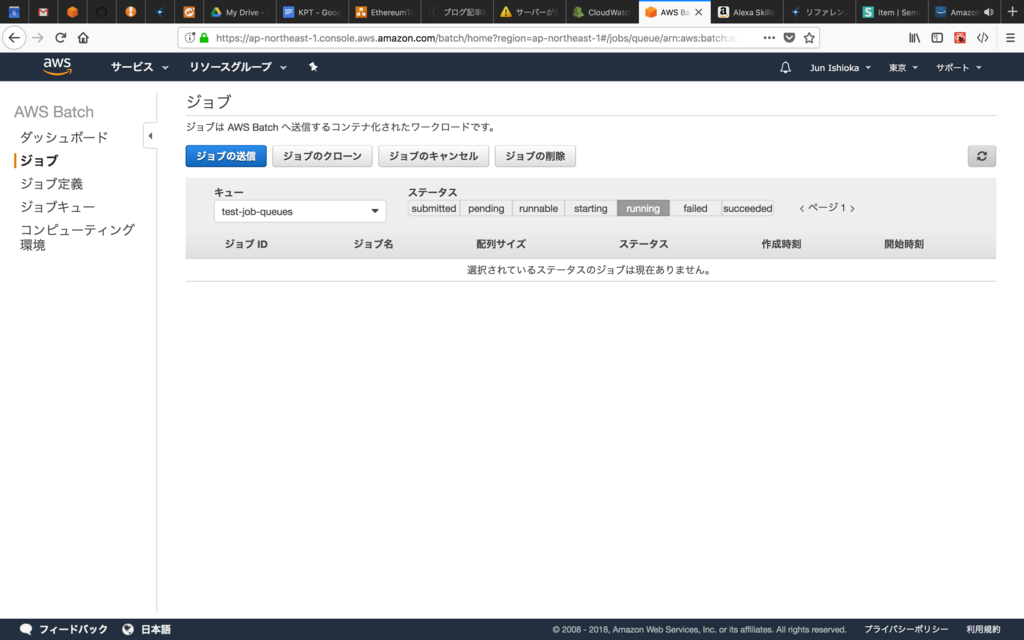Click the 作成時刻 column header
This screenshot has width=1024, height=640.
pyautogui.click(x=781, y=244)
